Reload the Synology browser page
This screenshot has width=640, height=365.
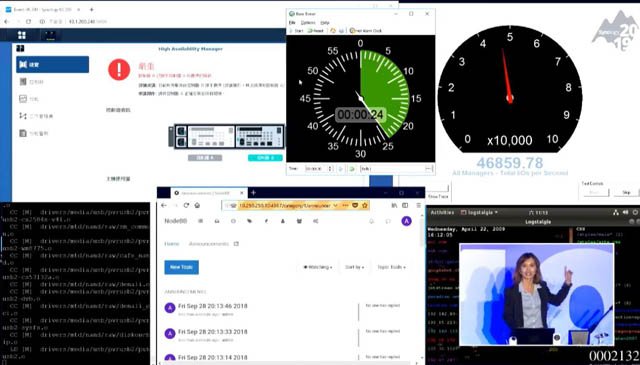coord(28,22)
